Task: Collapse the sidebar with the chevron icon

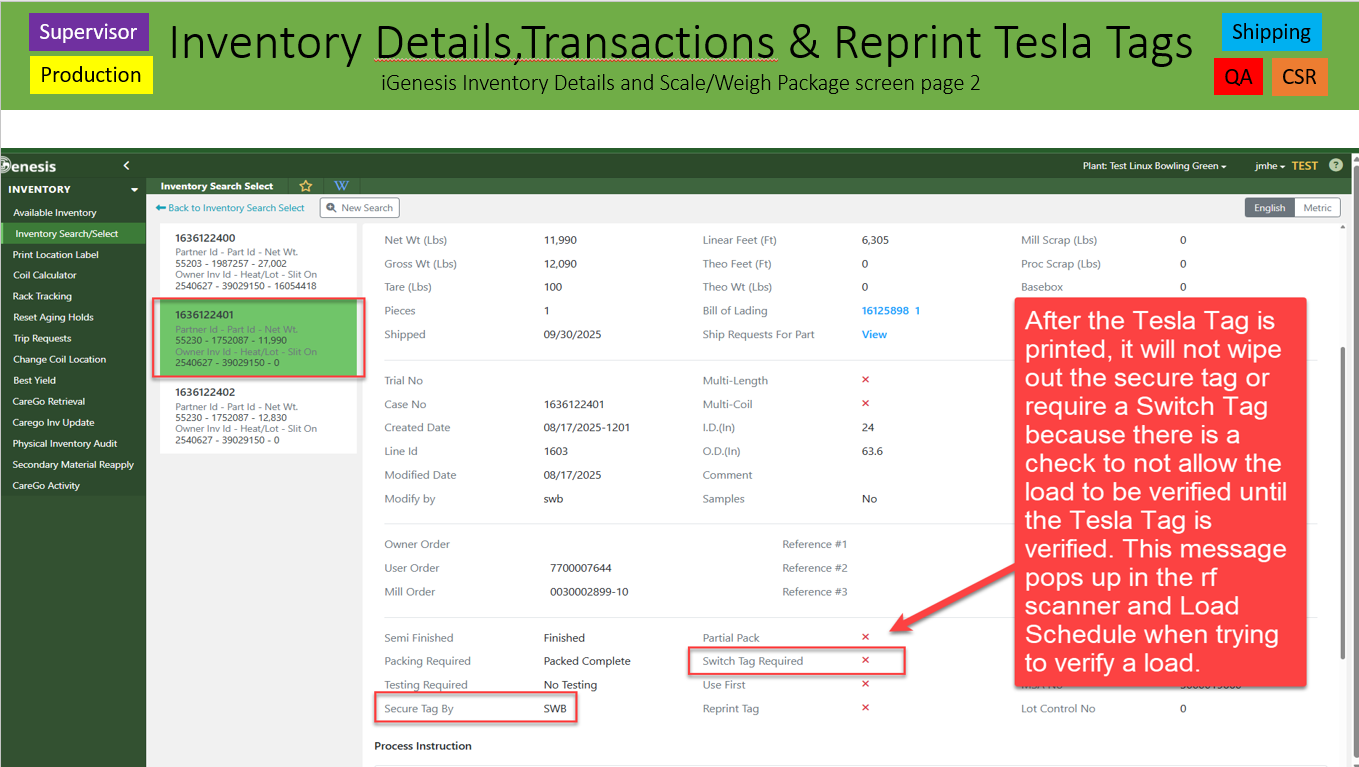Action: tap(126, 166)
